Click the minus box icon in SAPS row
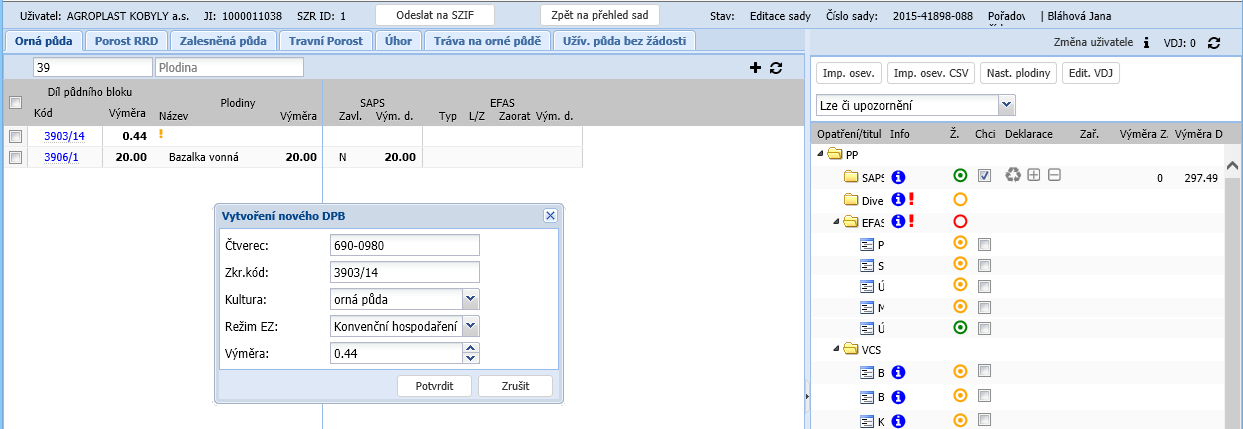1243x429 pixels. click(1054, 175)
